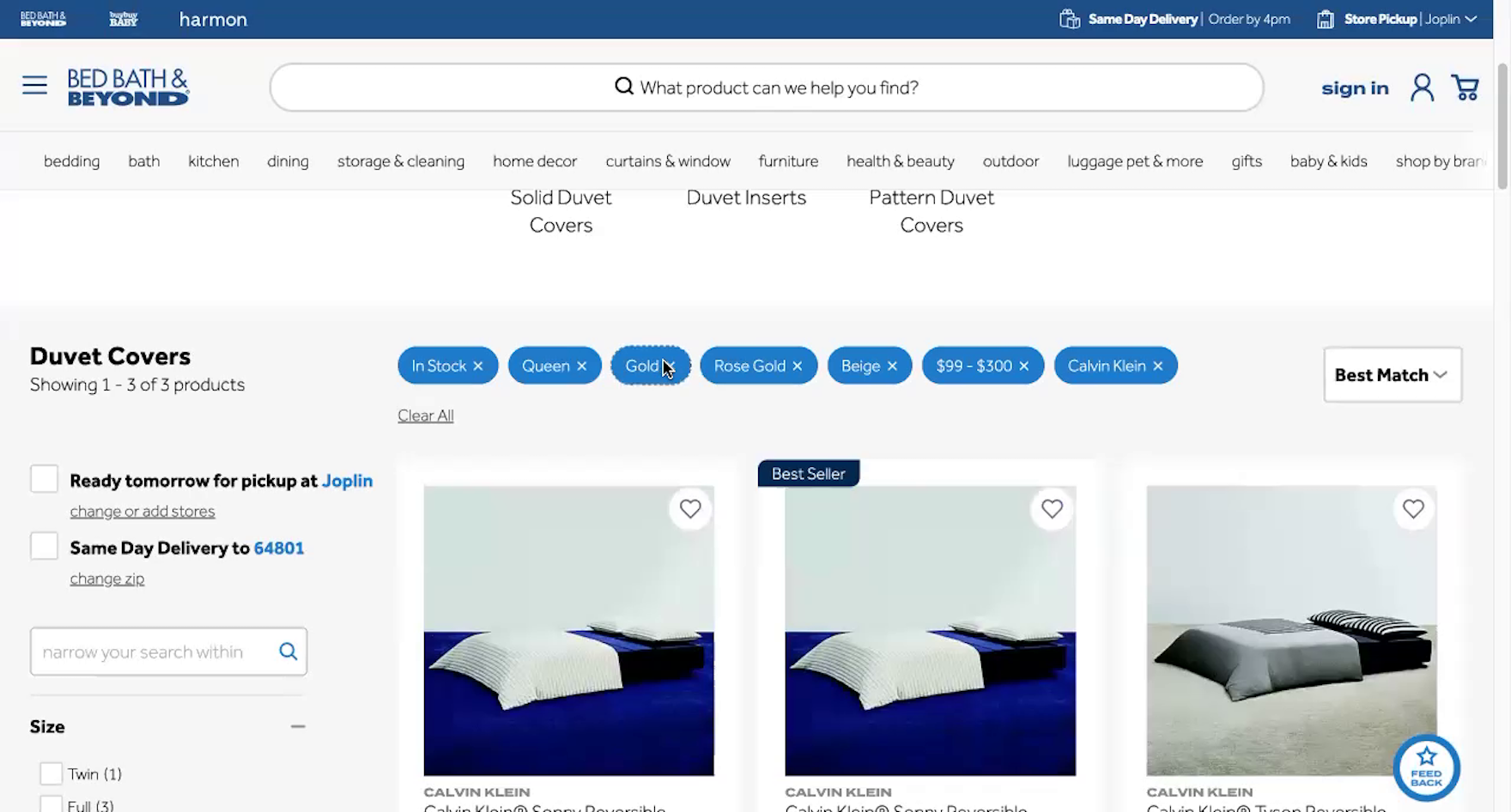1511x812 pixels.
Task: Go to the harmon store link
Action: [x=213, y=19]
